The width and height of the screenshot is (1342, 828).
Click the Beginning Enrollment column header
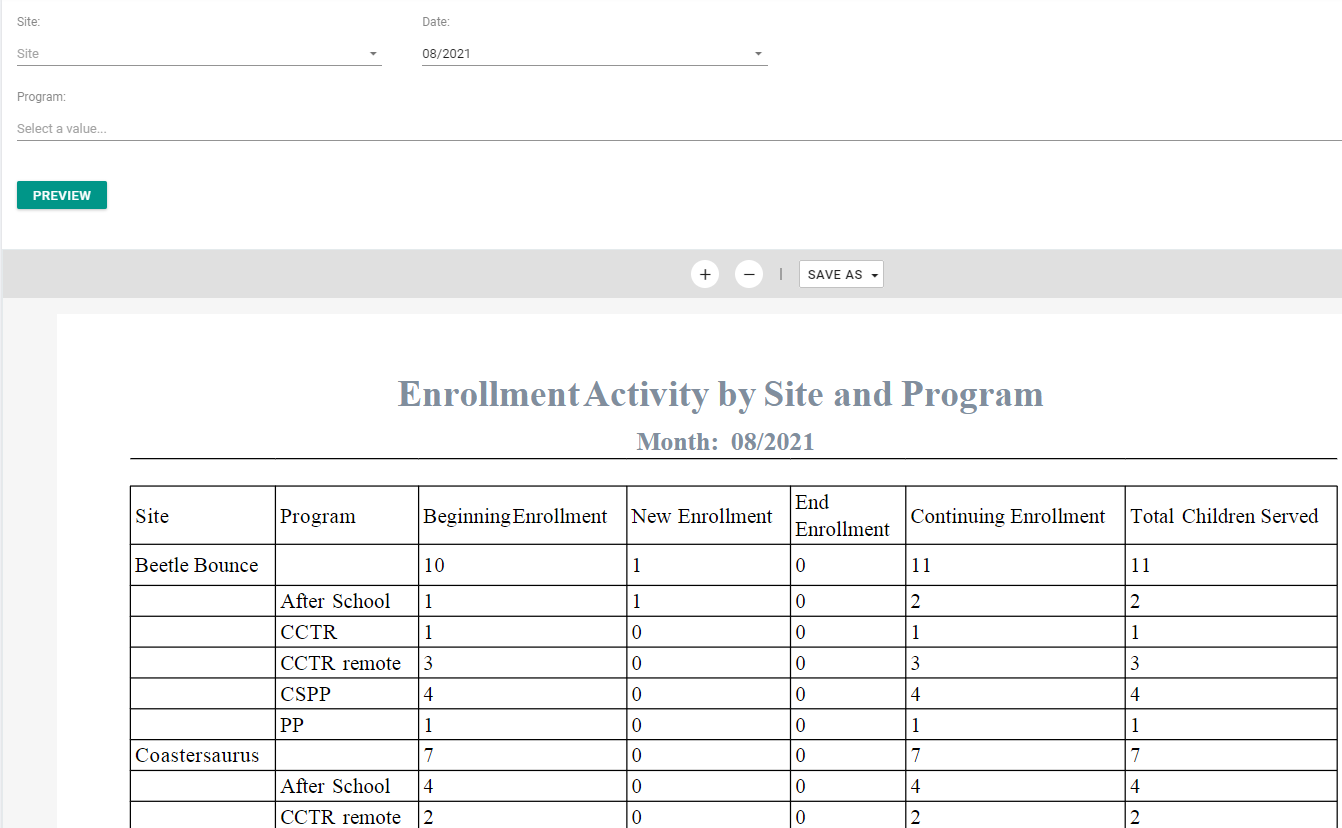point(523,516)
